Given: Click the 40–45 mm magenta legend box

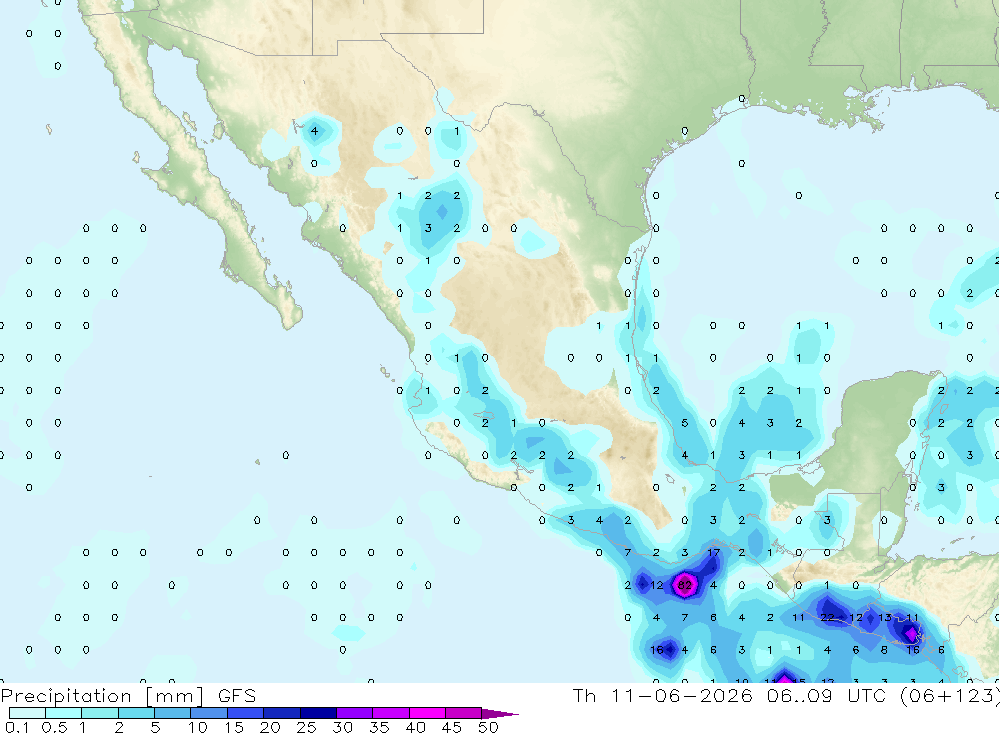Looking at the screenshot, I should pos(427,713).
